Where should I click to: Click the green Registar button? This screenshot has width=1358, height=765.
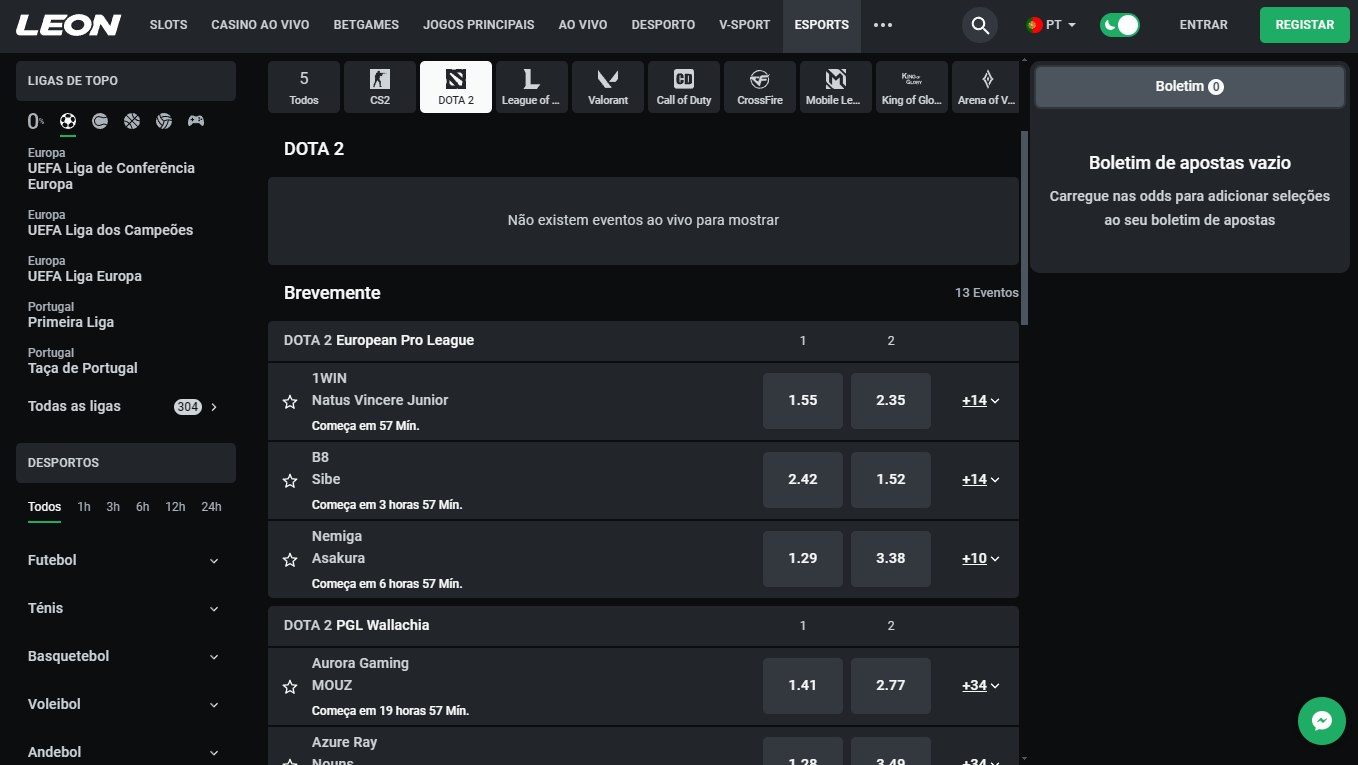pyautogui.click(x=1303, y=25)
